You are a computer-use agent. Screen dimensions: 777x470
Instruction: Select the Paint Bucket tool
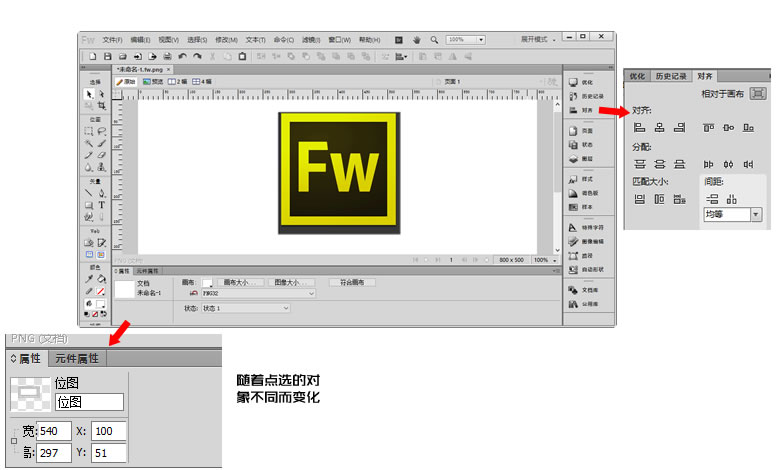(101, 279)
